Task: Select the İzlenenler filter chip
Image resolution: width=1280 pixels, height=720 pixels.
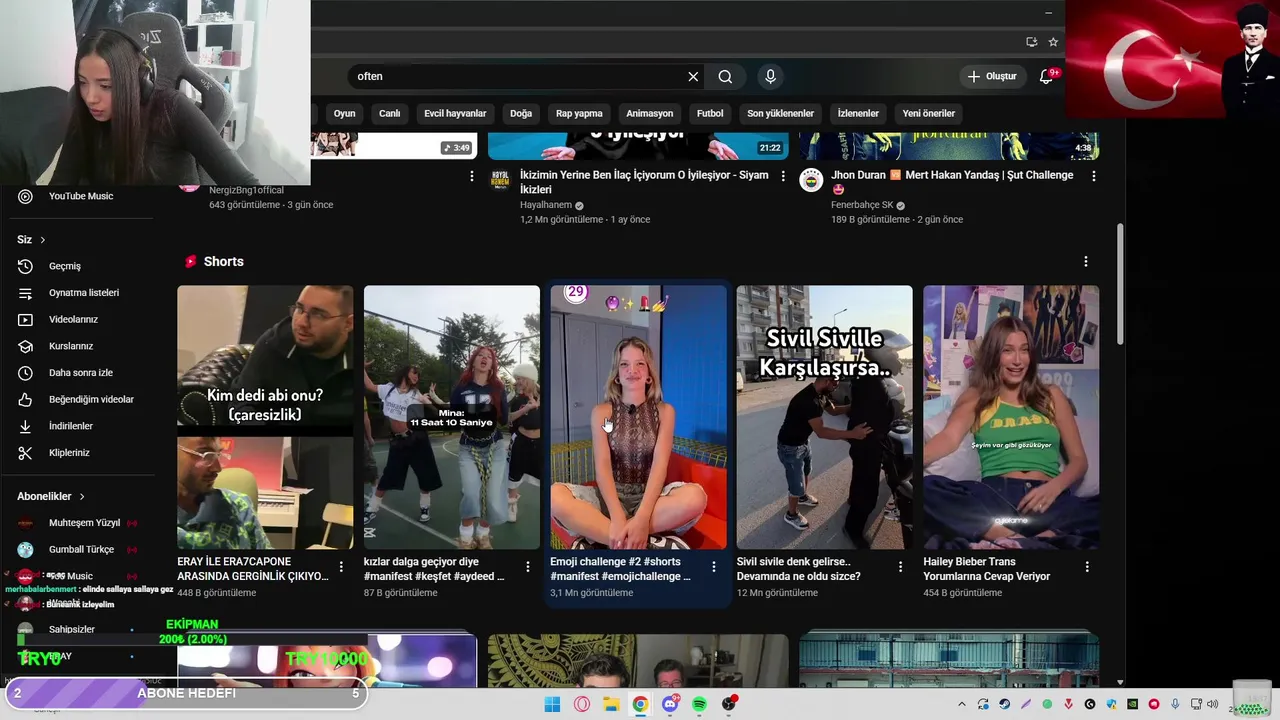Action: click(858, 113)
